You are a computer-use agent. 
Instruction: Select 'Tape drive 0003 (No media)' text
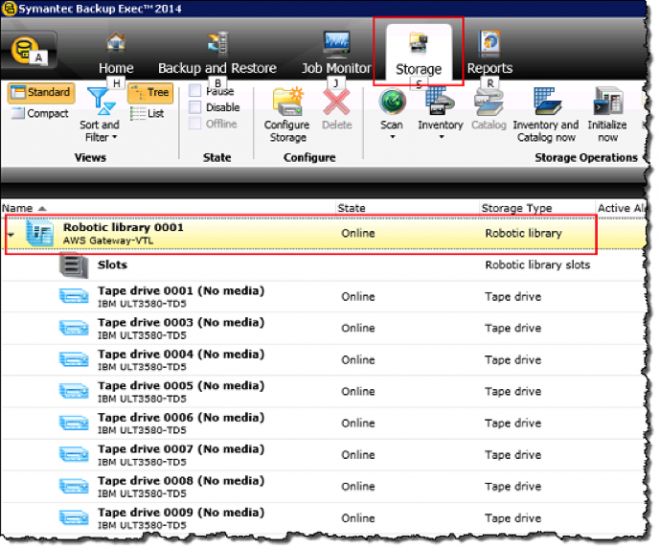[x=181, y=322]
